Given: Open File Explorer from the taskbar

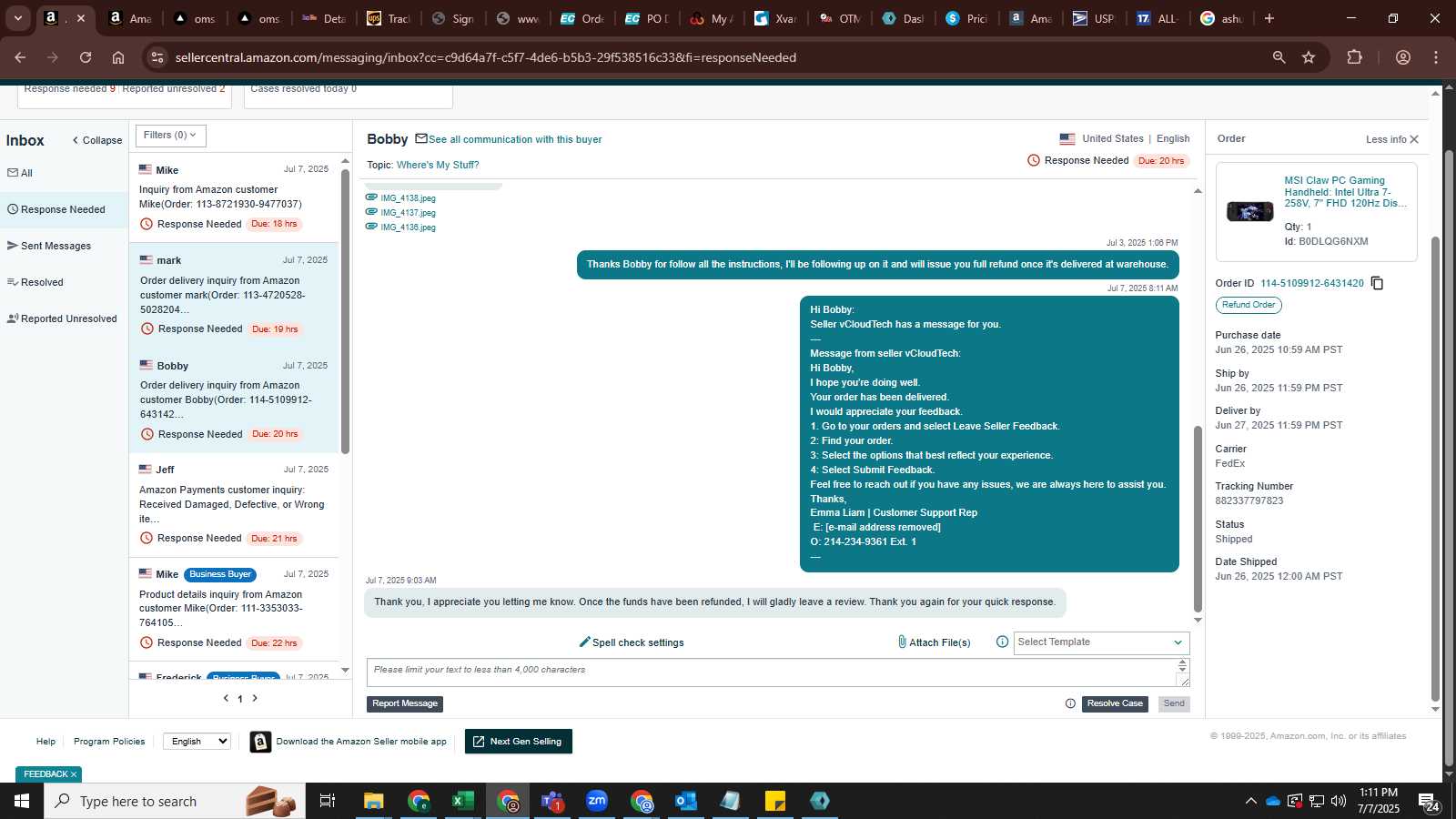Looking at the screenshot, I should [373, 801].
